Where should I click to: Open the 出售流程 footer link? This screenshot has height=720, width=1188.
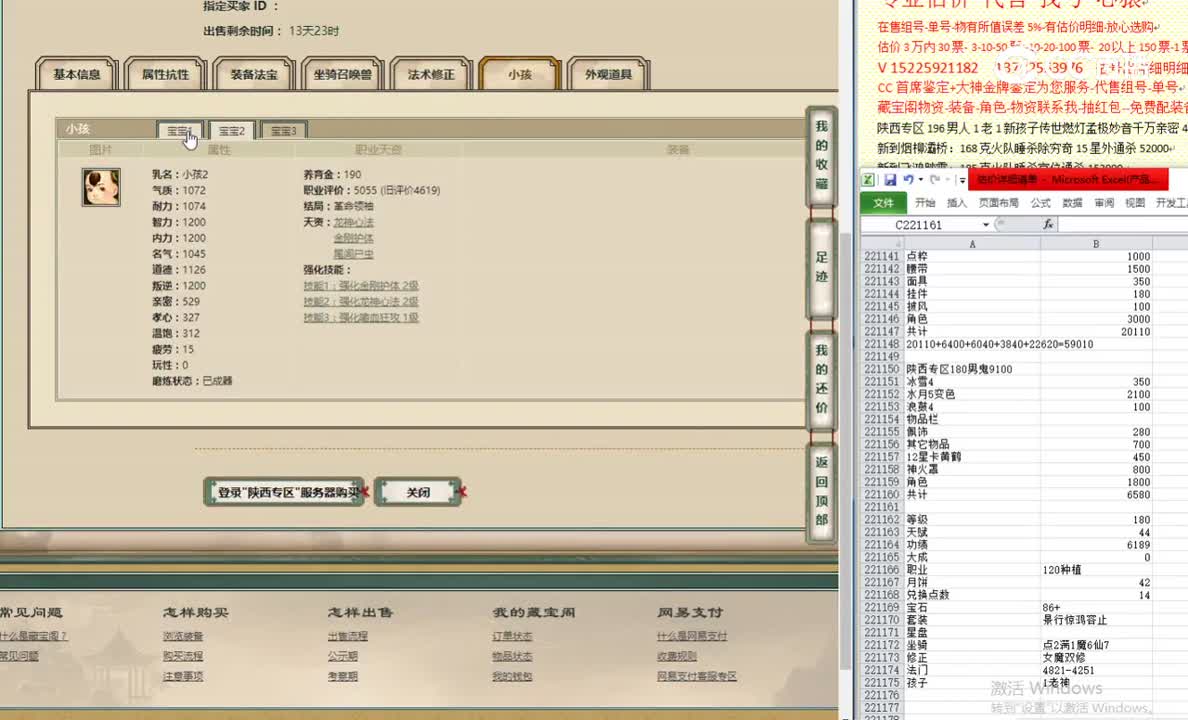point(348,636)
